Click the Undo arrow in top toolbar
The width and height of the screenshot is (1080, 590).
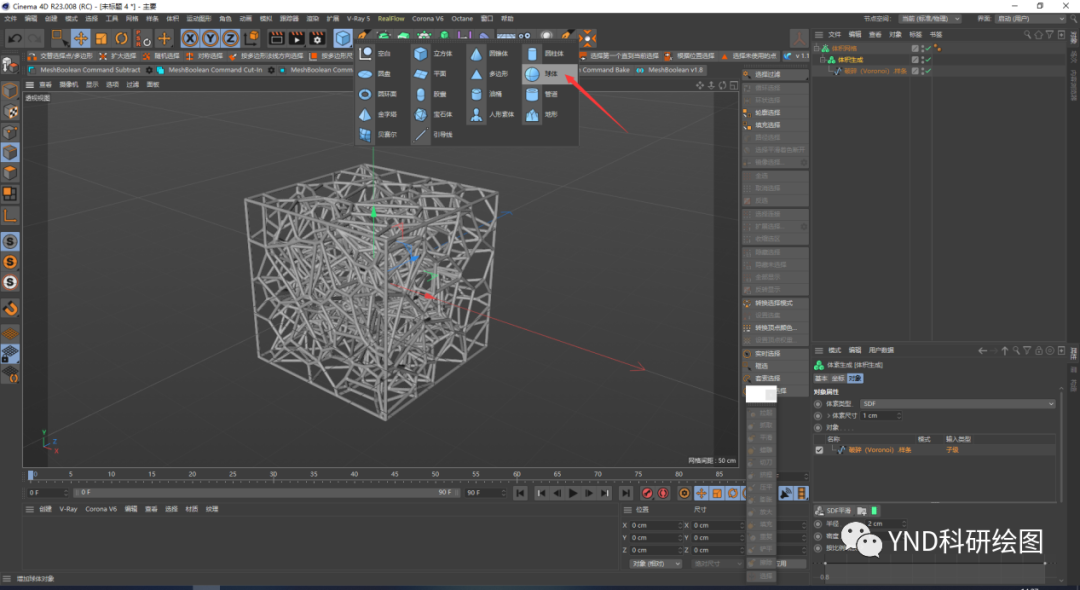(x=15, y=39)
